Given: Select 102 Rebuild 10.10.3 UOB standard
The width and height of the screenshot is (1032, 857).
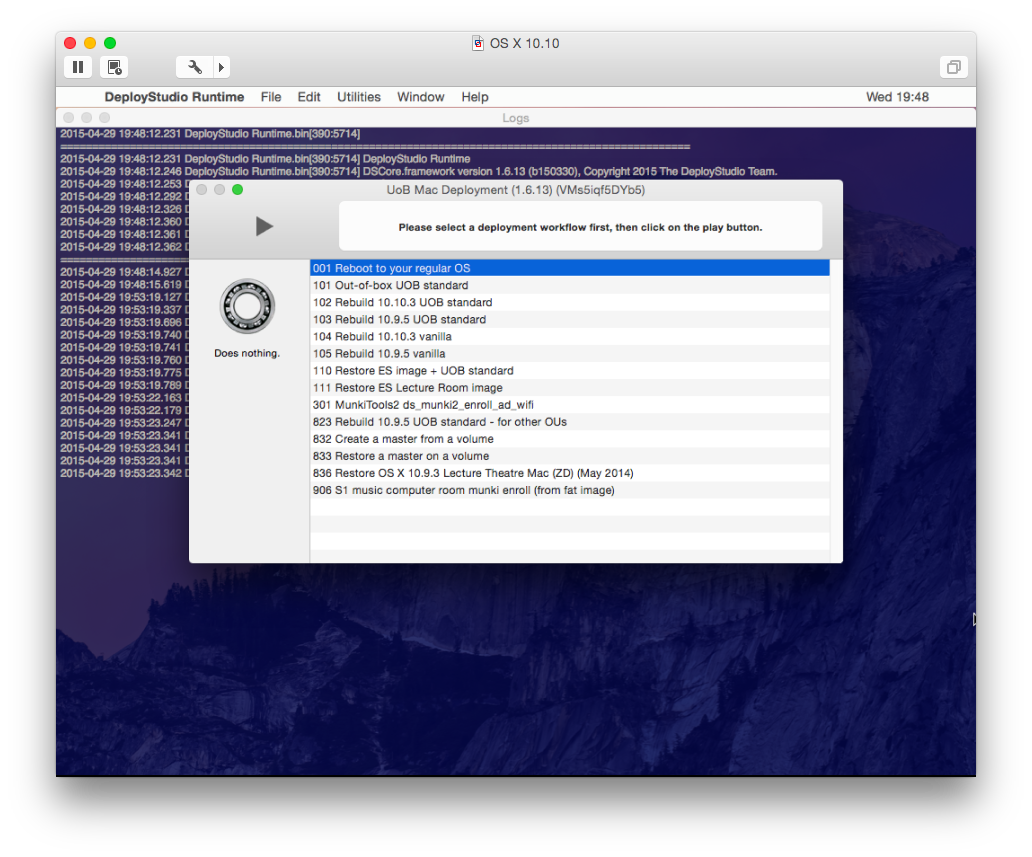Looking at the screenshot, I should pos(570,302).
